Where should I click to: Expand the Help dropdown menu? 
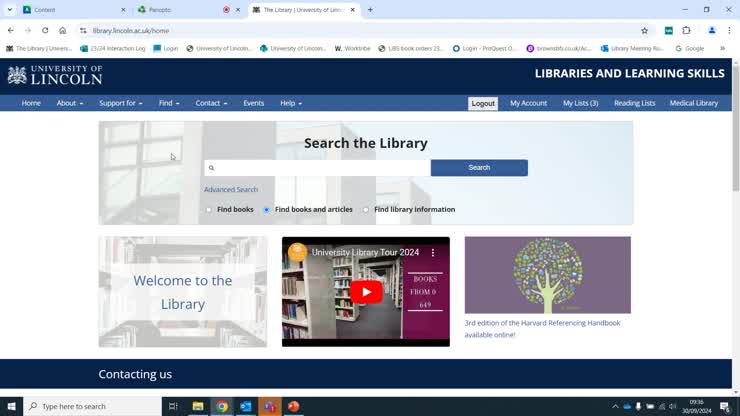(291, 103)
